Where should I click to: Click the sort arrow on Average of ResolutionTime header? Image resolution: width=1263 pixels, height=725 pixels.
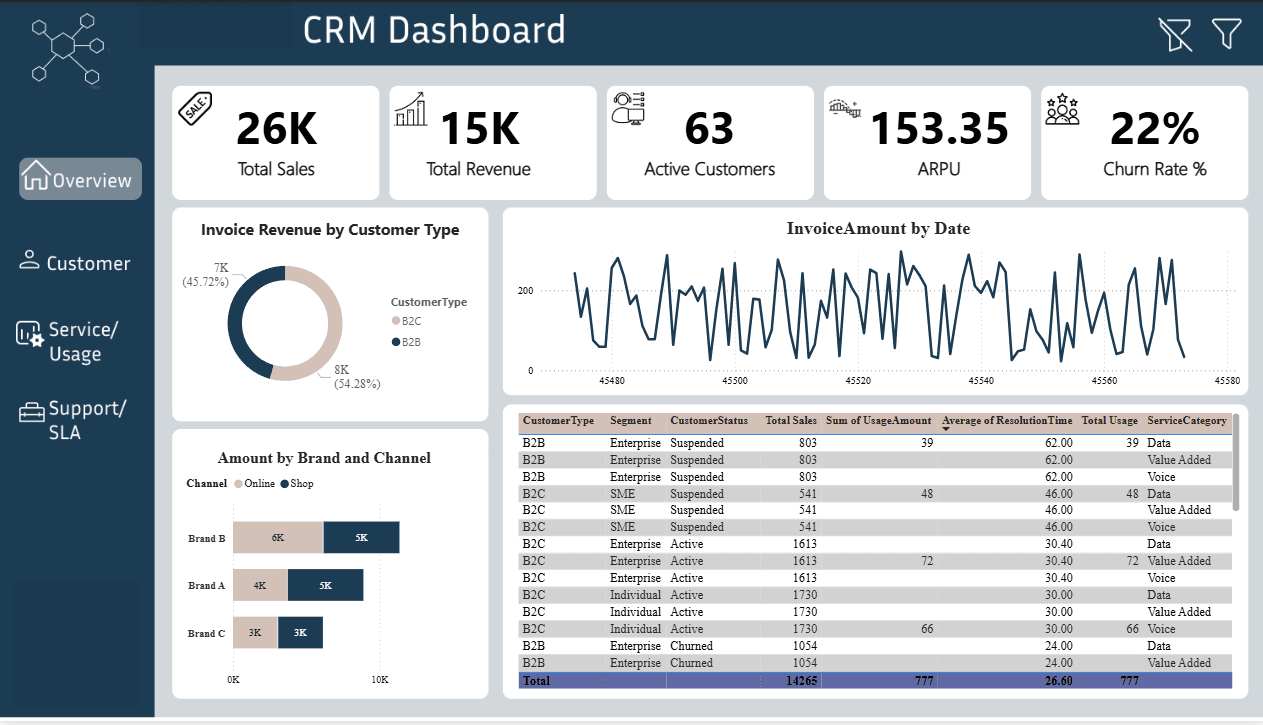click(947, 430)
